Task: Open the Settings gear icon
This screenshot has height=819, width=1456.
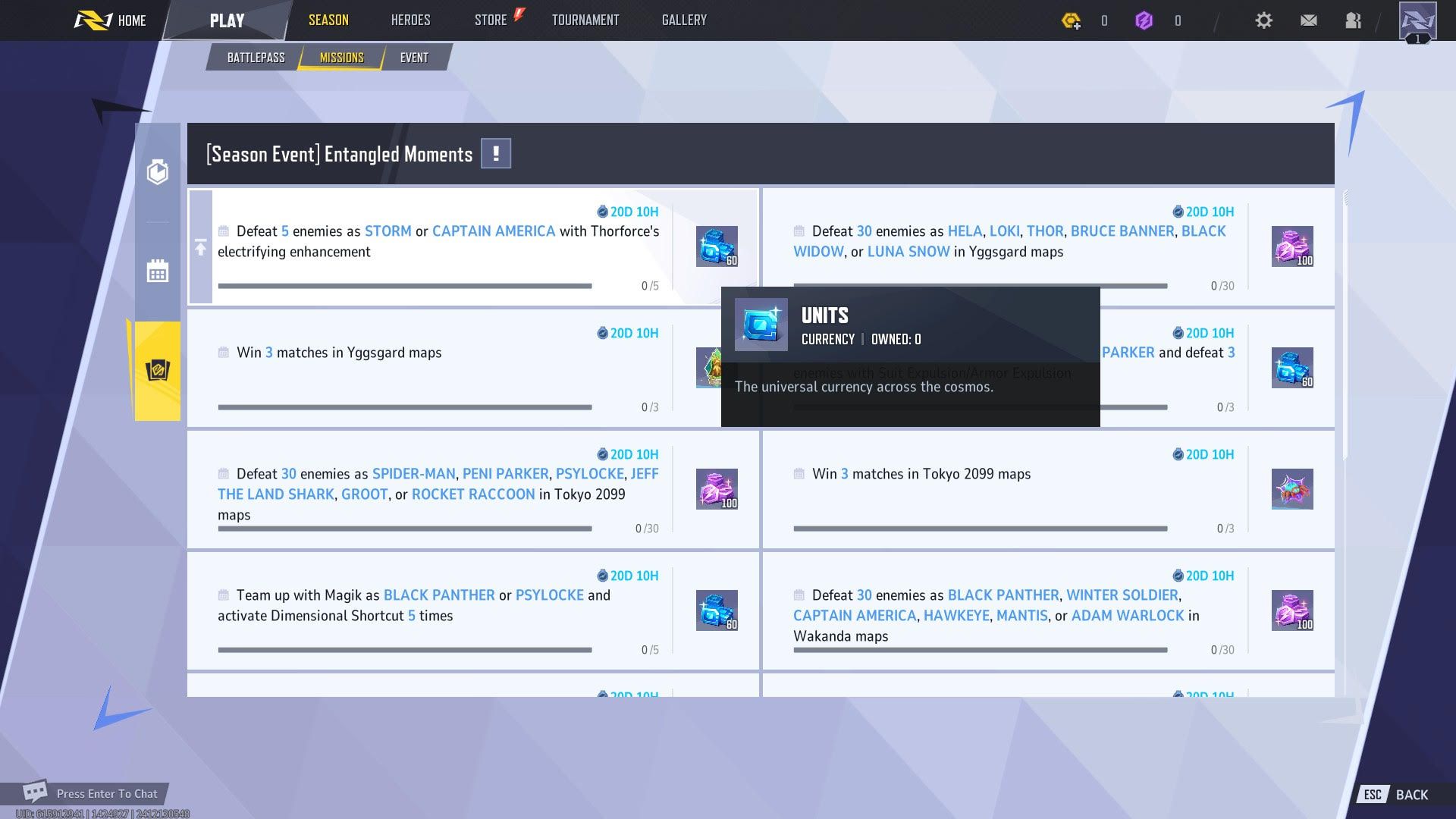Action: (1265, 20)
